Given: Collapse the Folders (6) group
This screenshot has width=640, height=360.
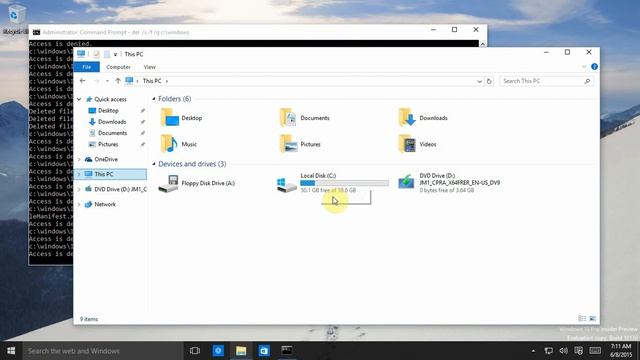Looking at the screenshot, I should click(x=154, y=99).
